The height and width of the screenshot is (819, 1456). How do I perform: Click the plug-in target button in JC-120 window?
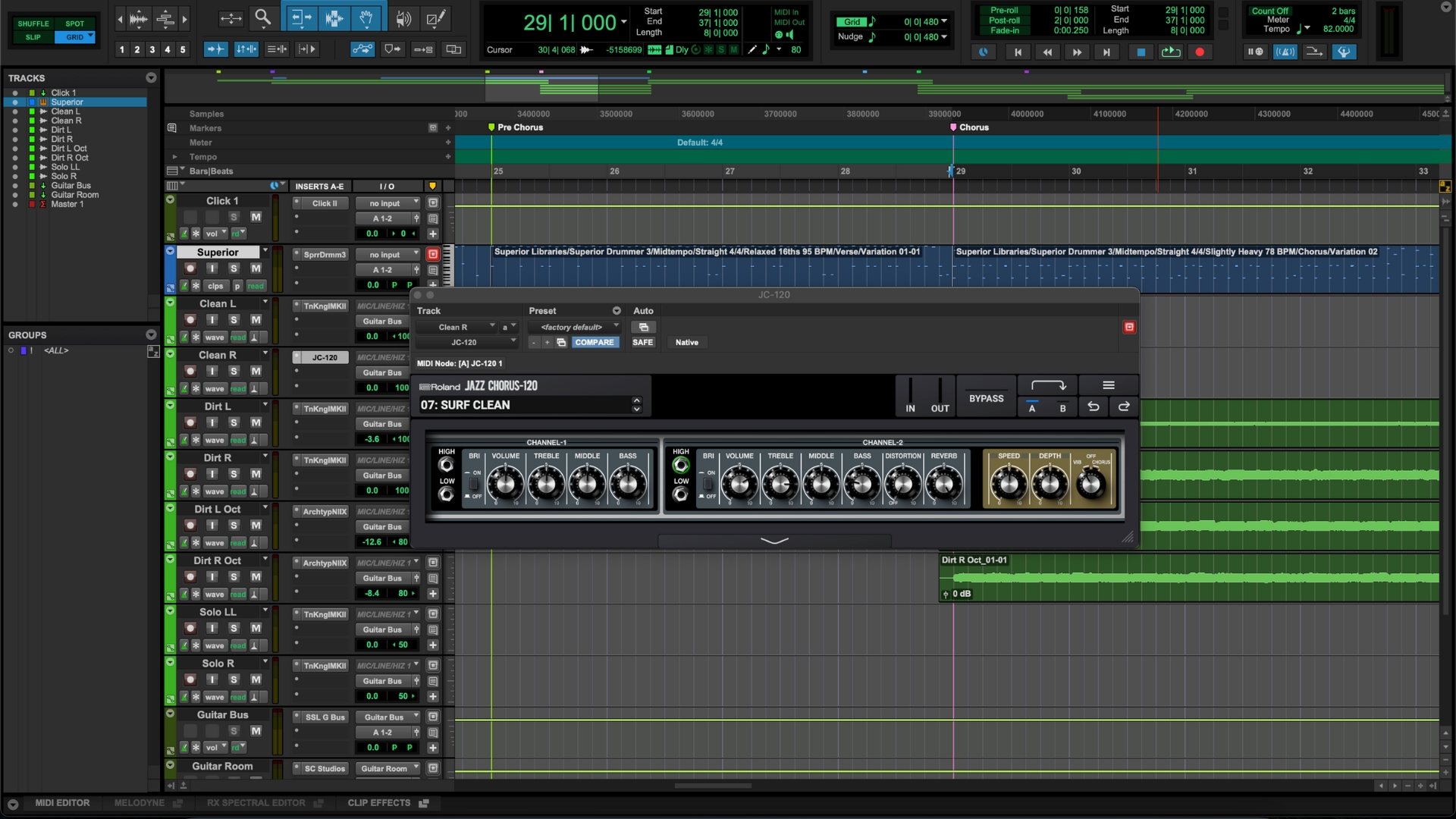point(1129,327)
